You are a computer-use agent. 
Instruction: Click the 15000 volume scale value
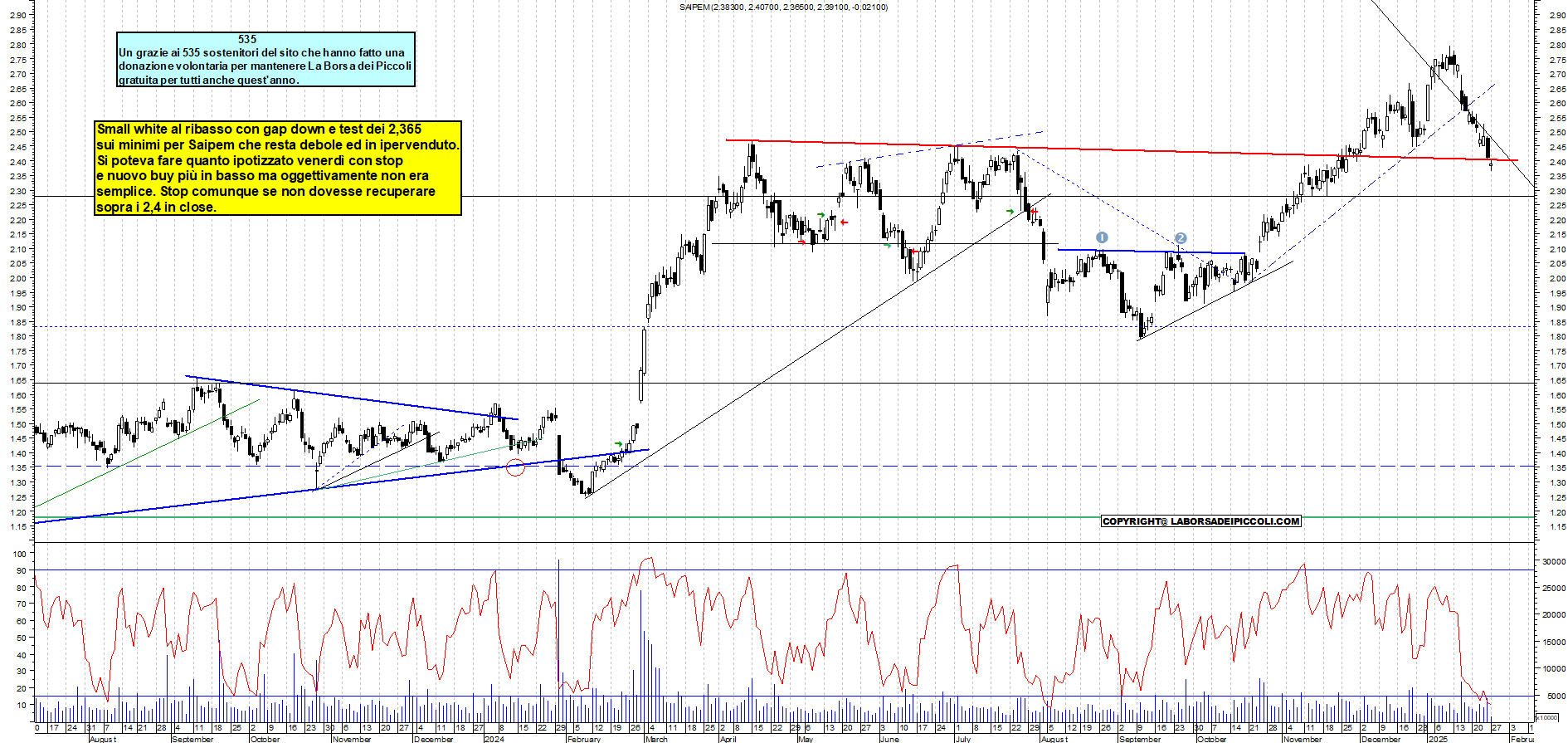click(x=1554, y=642)
